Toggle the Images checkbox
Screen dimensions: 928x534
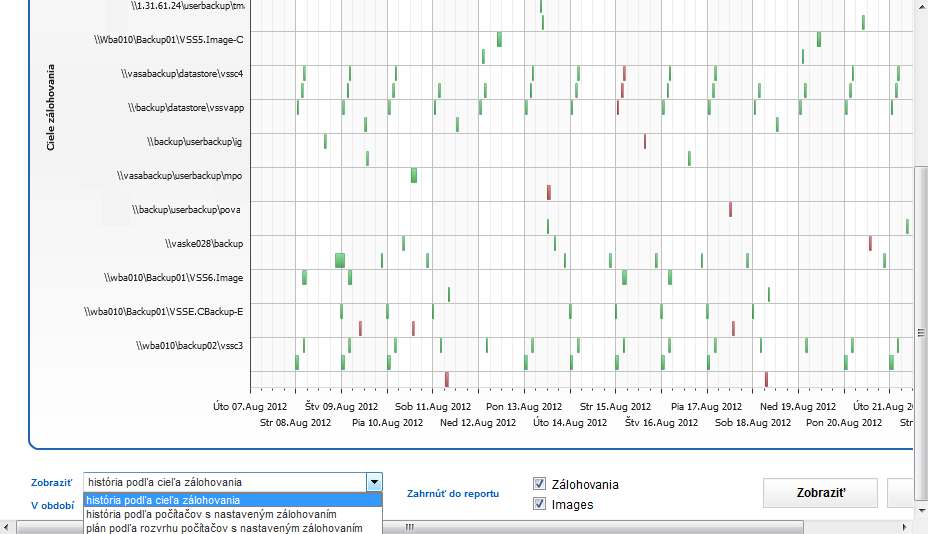[539, 504]
